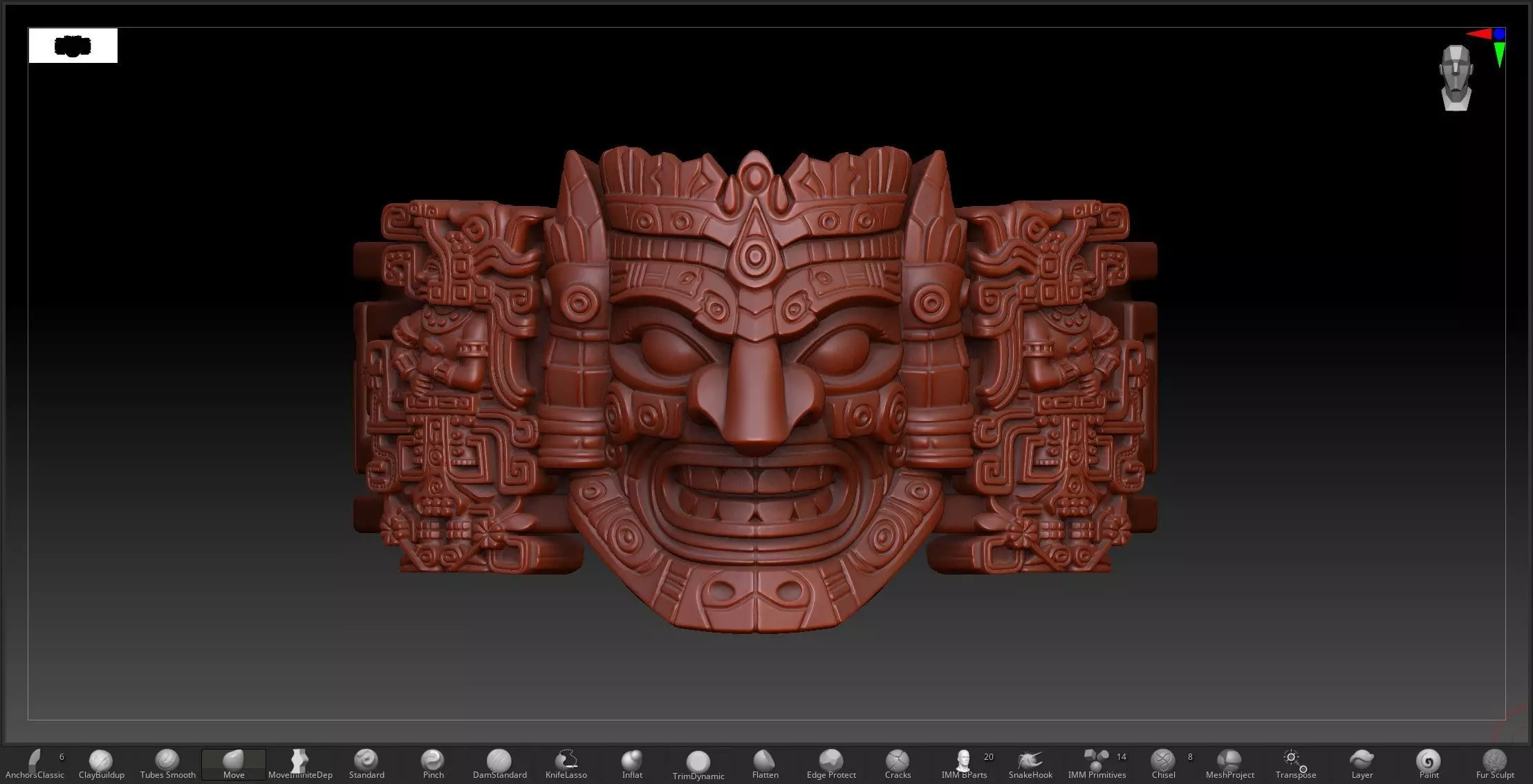Click the red X axis cone
The image size is (1533, 784).
(1478, 34)
